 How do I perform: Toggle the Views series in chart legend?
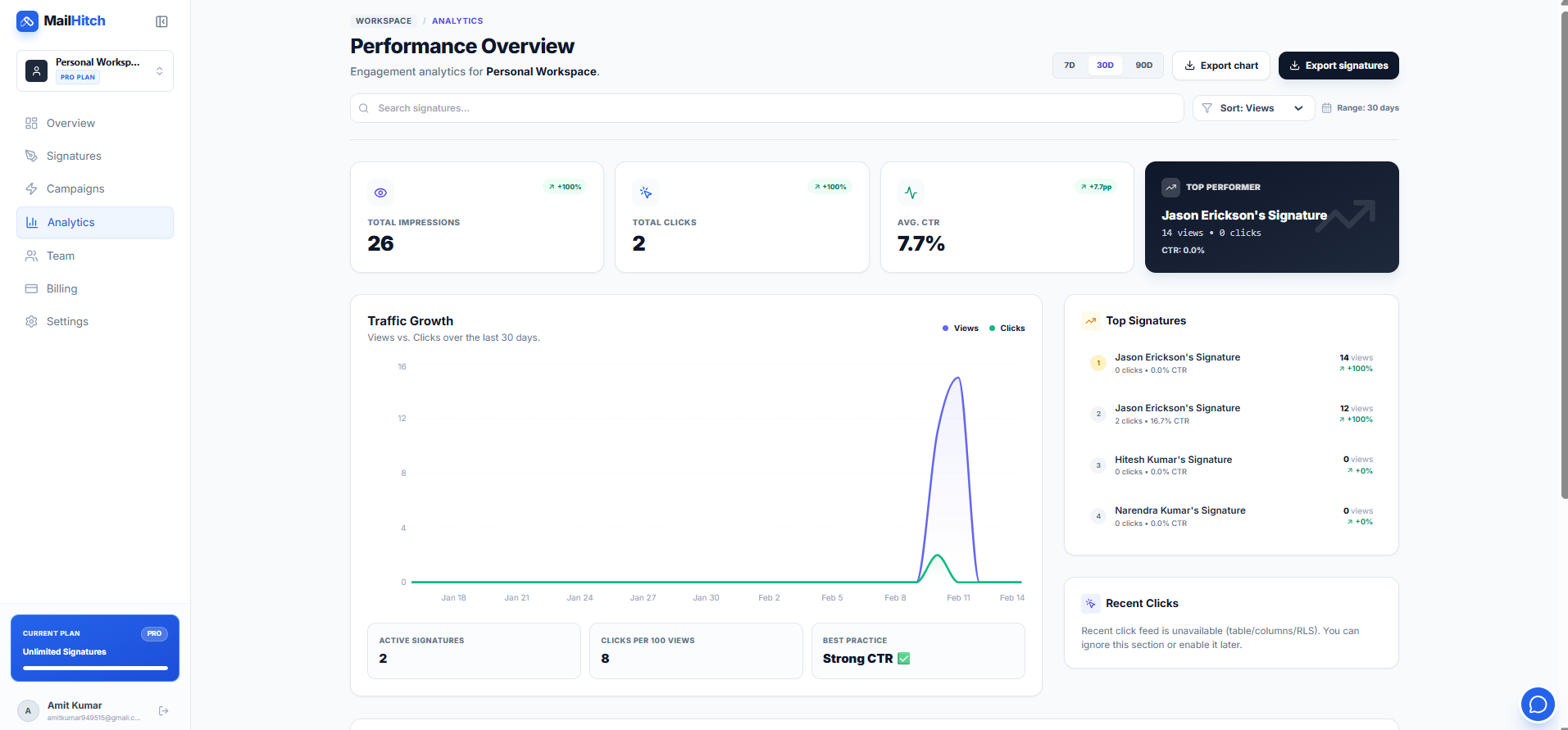coord(961,329)
